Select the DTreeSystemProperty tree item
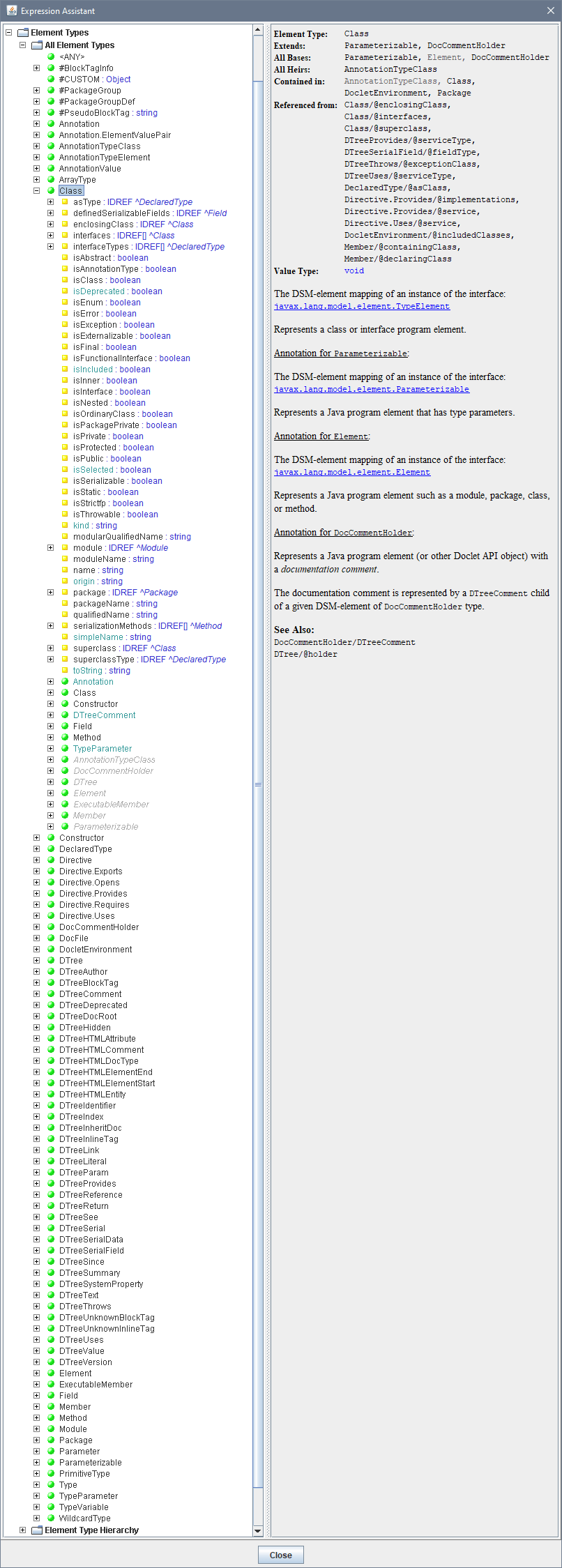 pyautogui.click(x=101, y=1284)
